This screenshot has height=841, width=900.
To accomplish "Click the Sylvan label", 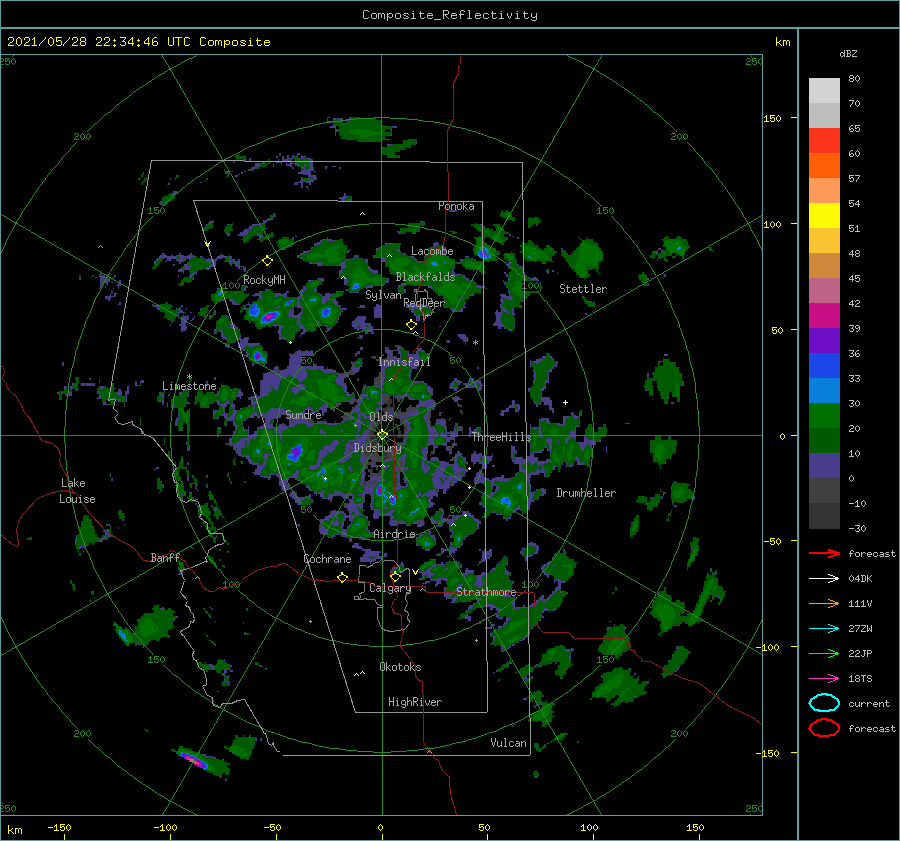I will tap(383, 296).
